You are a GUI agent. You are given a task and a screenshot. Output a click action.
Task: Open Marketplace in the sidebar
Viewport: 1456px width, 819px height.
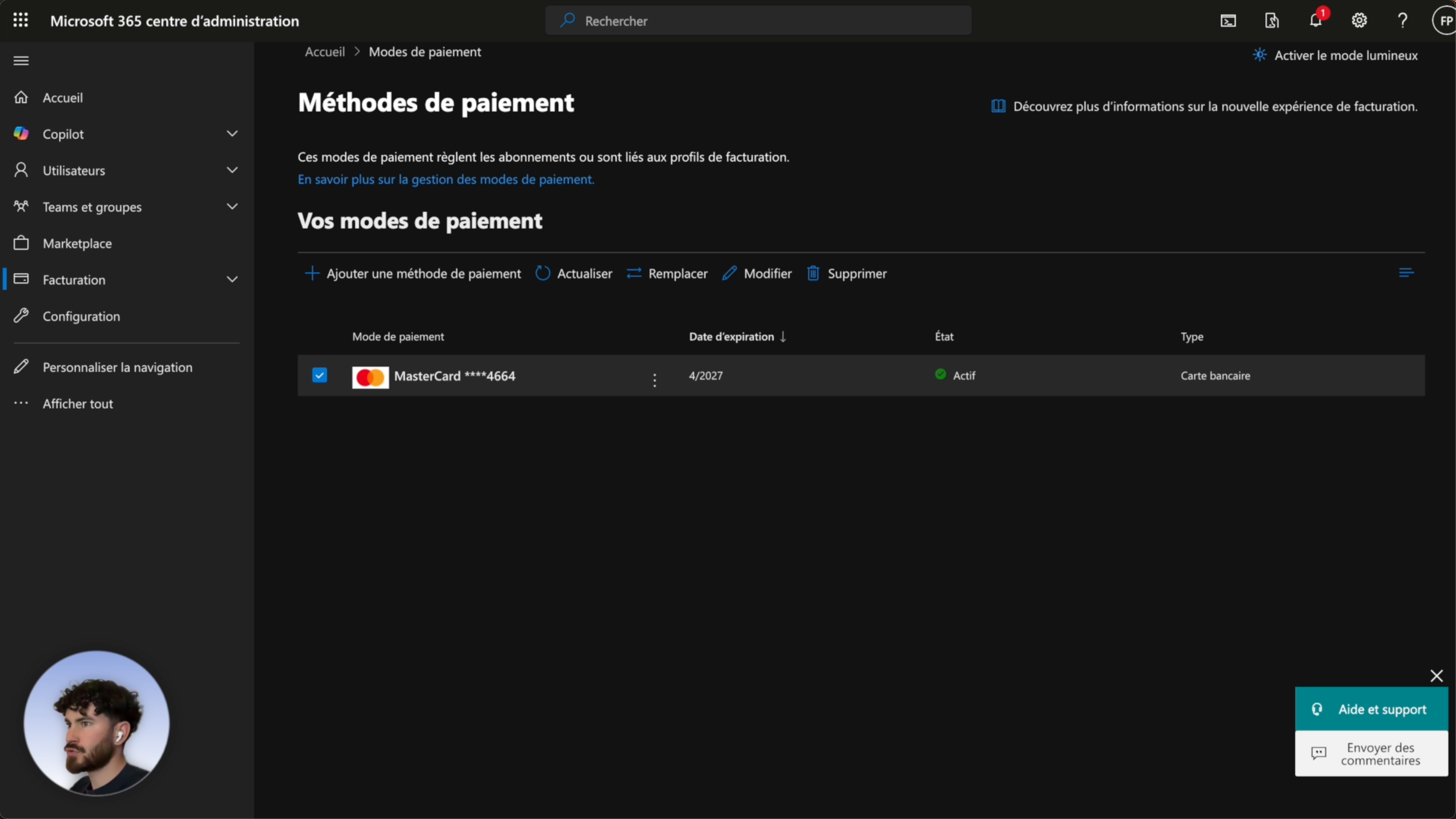(77, 243)
